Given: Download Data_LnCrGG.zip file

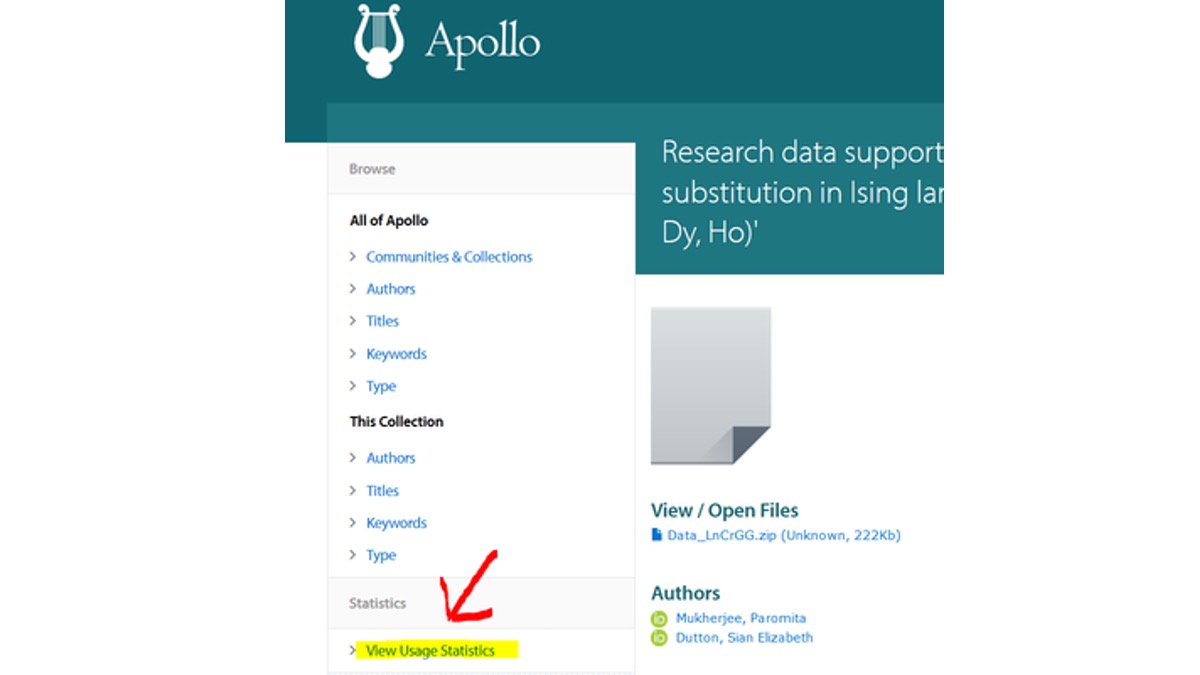Looking at the screenshot, I should point(784,535).
